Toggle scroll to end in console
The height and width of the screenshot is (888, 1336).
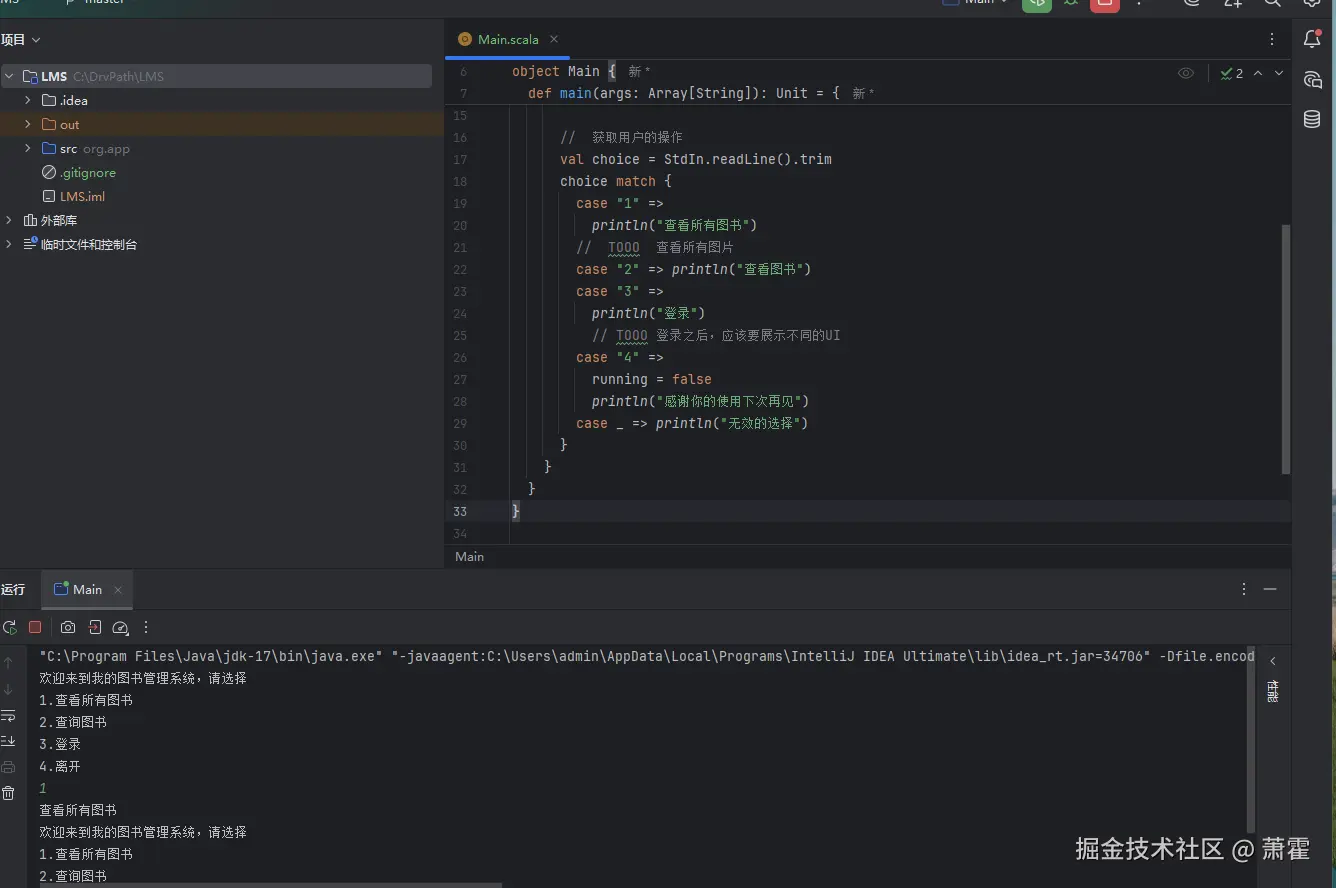point(8,741)
